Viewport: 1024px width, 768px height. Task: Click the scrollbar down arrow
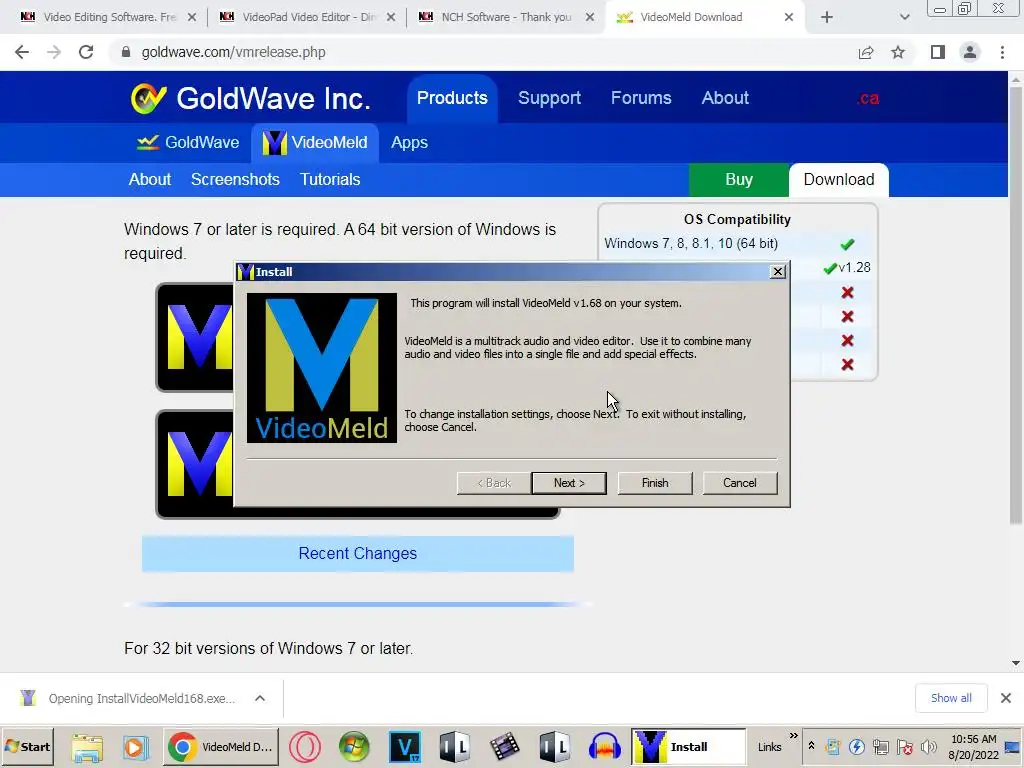point(1016,663)
